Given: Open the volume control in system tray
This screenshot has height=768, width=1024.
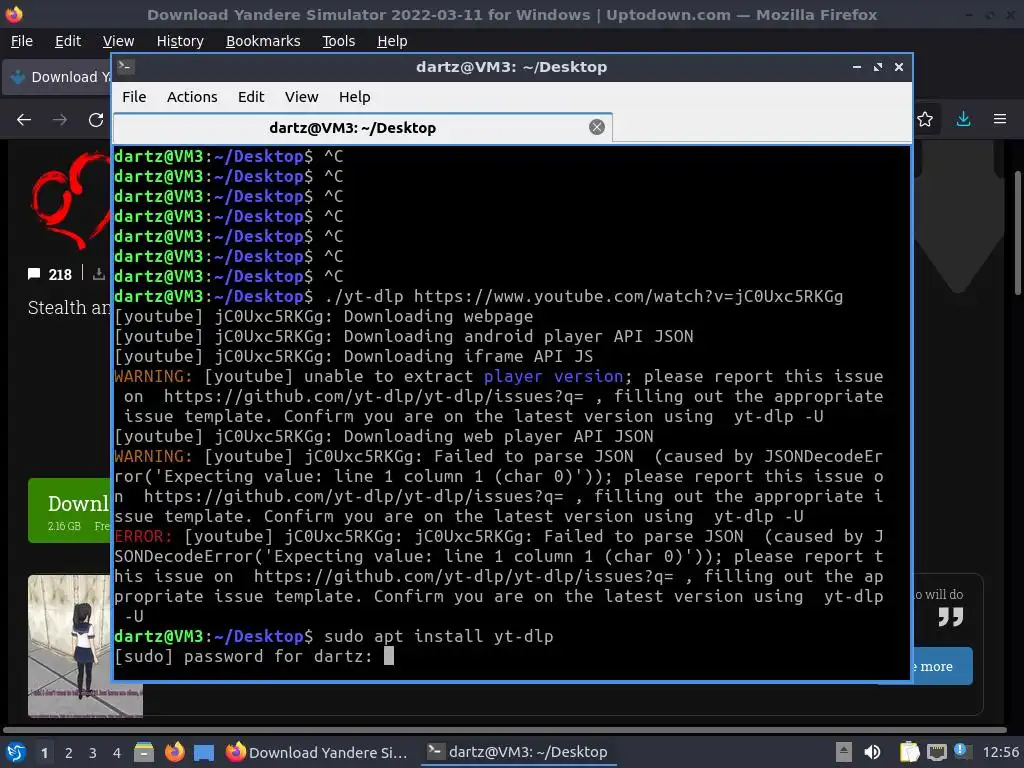Looking at the screenshot, I should click(x=872, y=752).
